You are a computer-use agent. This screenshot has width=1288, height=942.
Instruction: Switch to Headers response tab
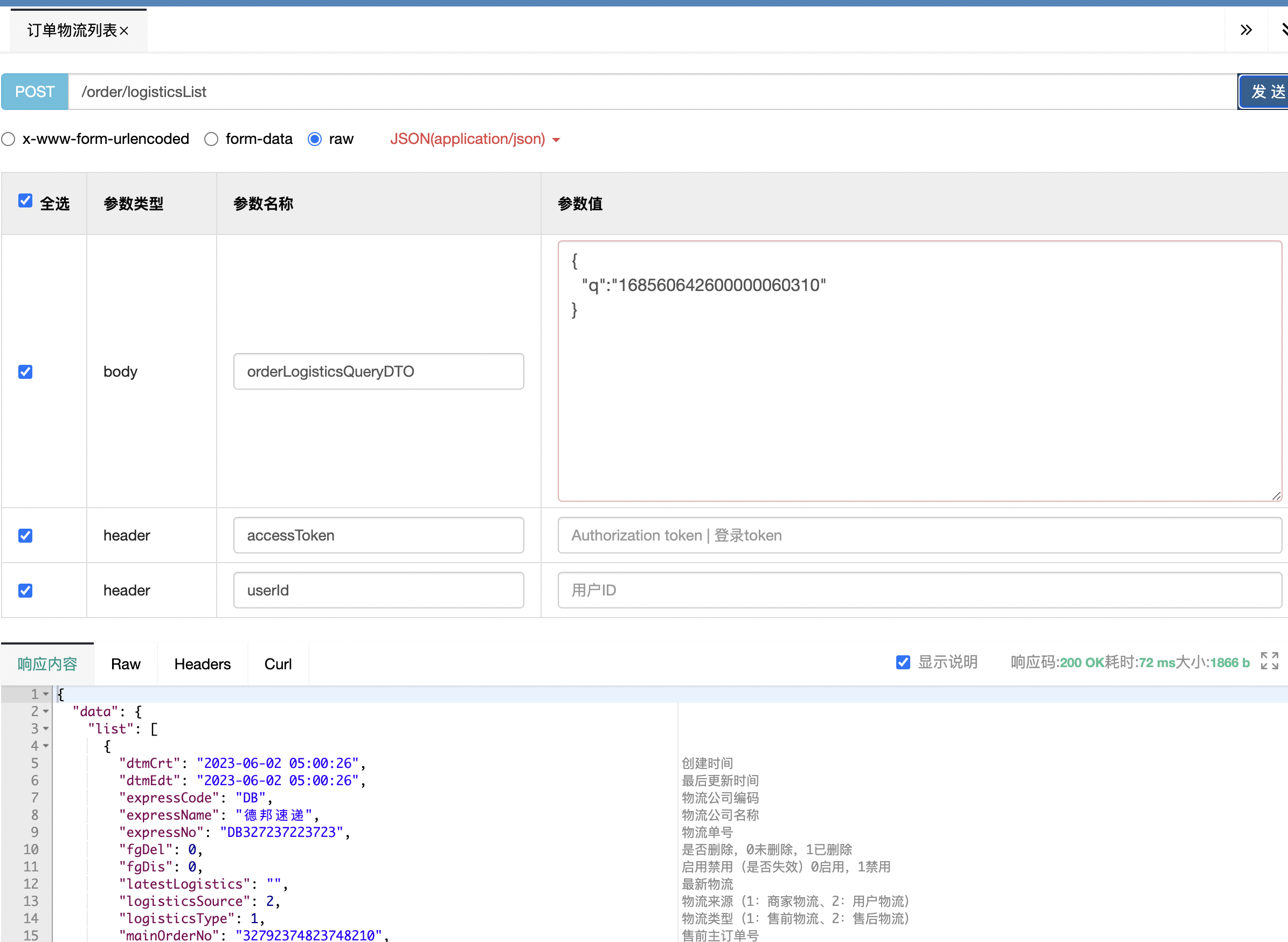click(x=203, y=664)
